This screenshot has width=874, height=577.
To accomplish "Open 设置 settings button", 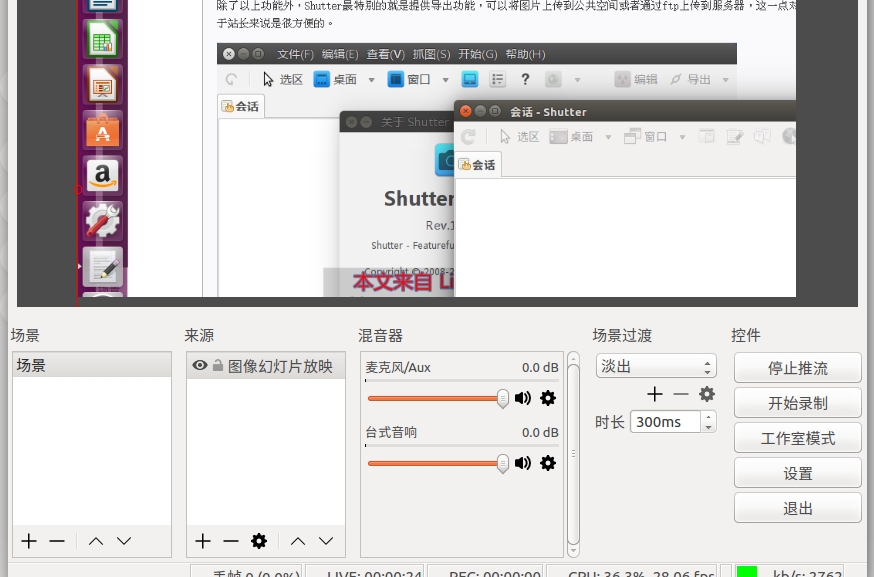I will pos(798,473).
